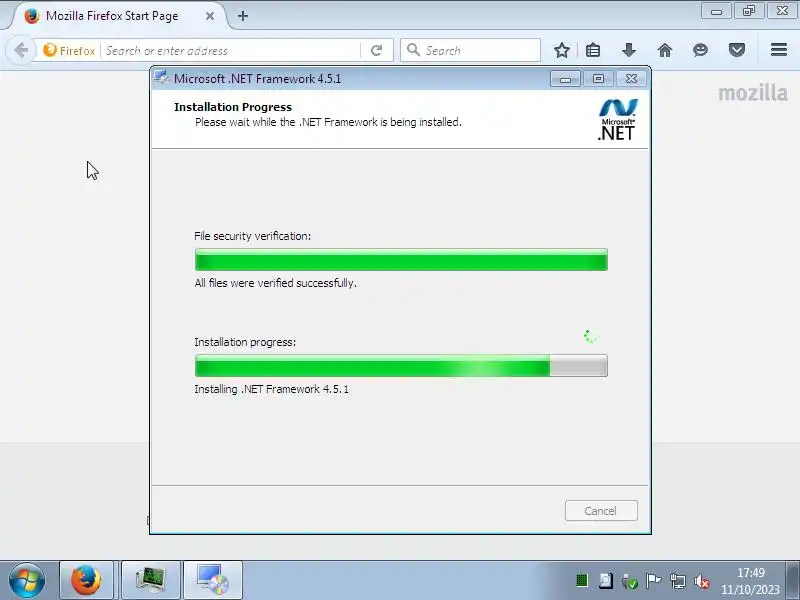800x600 pixels.
Task: Open the Downloads arrow icon
Action: pyautogui.click(x=629, y=50)
